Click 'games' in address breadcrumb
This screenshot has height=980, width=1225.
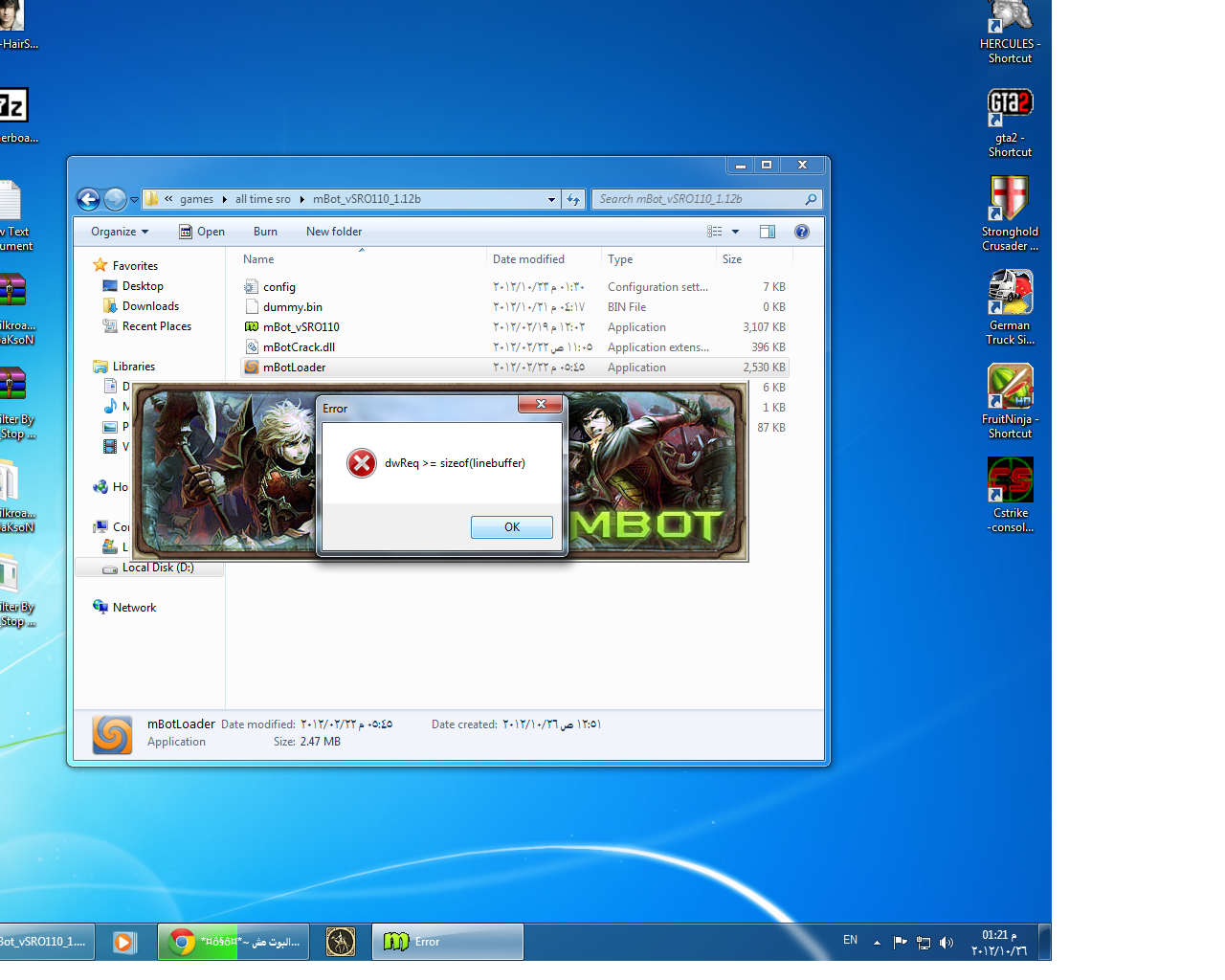(196, 199)
